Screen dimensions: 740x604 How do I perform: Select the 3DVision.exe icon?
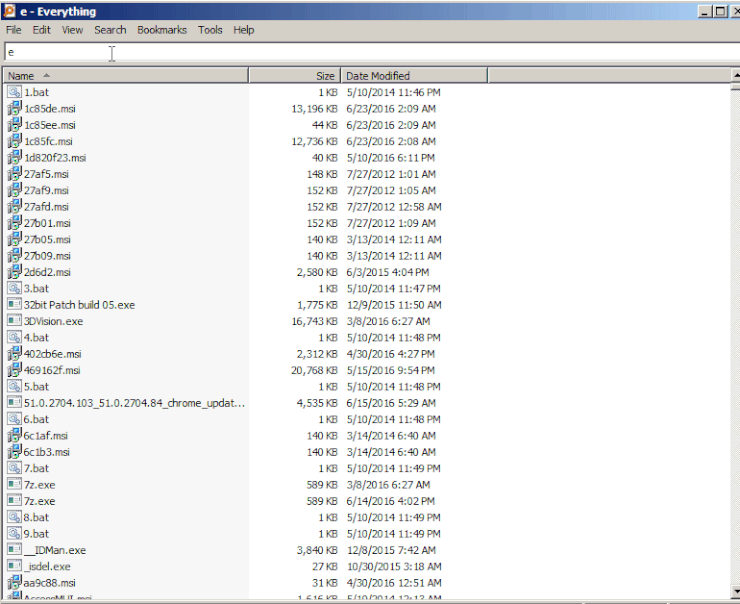click(x=15, y=321)
